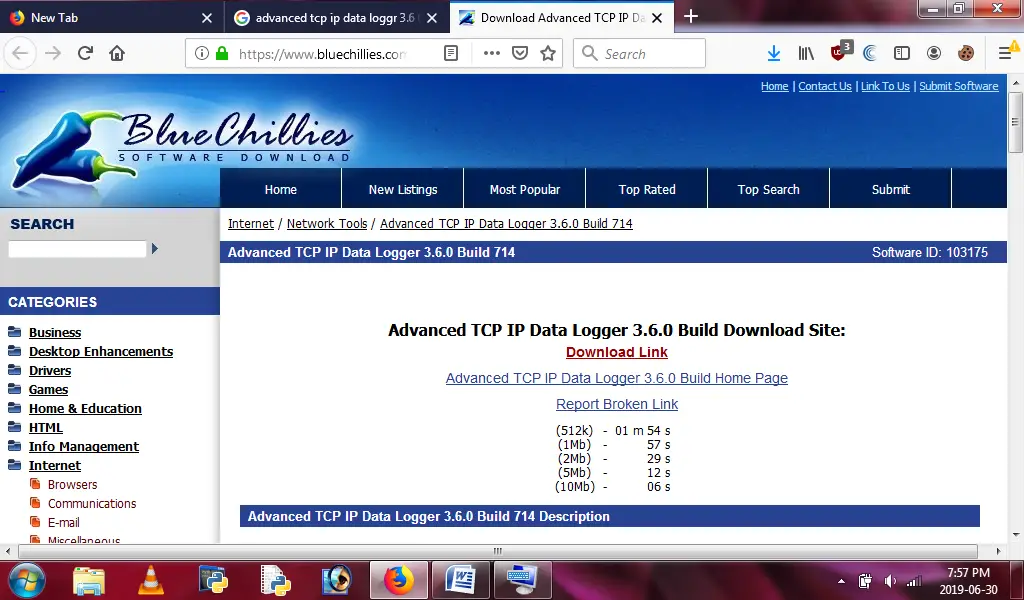Toggle the Firefox sidebar
Image resolution: width=1024 pixels, height=600 pixels.
pos(902,54)
